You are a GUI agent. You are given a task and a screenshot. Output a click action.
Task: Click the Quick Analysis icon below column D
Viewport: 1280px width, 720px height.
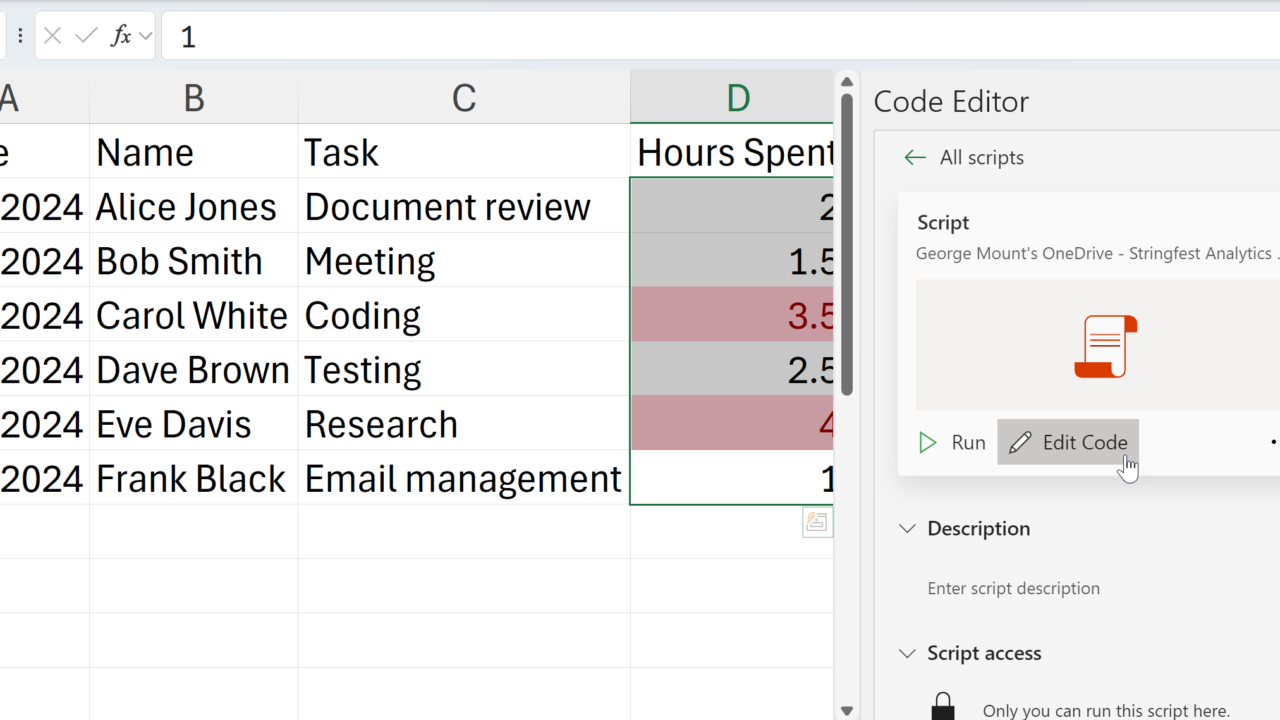point(817,522)
